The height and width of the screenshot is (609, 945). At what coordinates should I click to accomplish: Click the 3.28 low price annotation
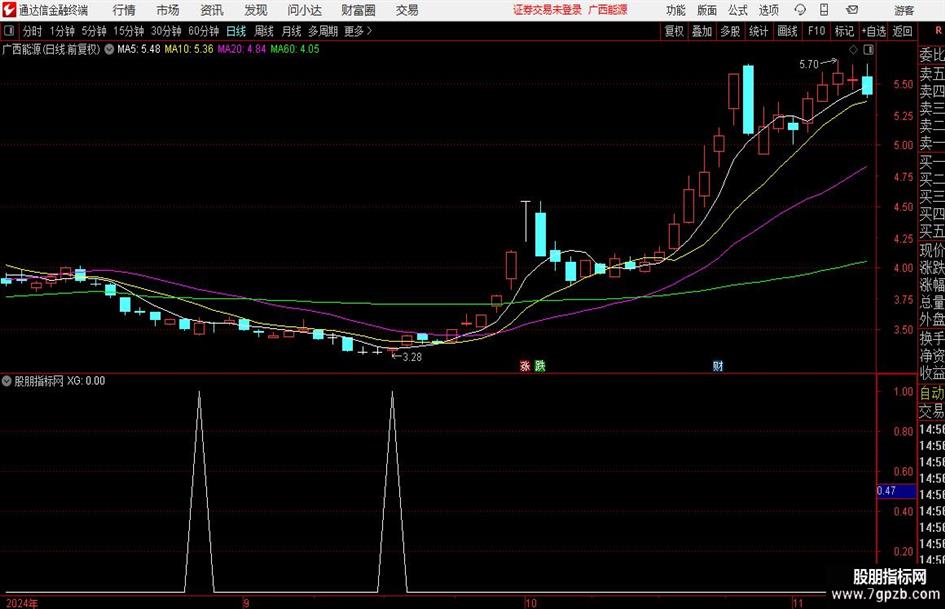click(412, 357)
